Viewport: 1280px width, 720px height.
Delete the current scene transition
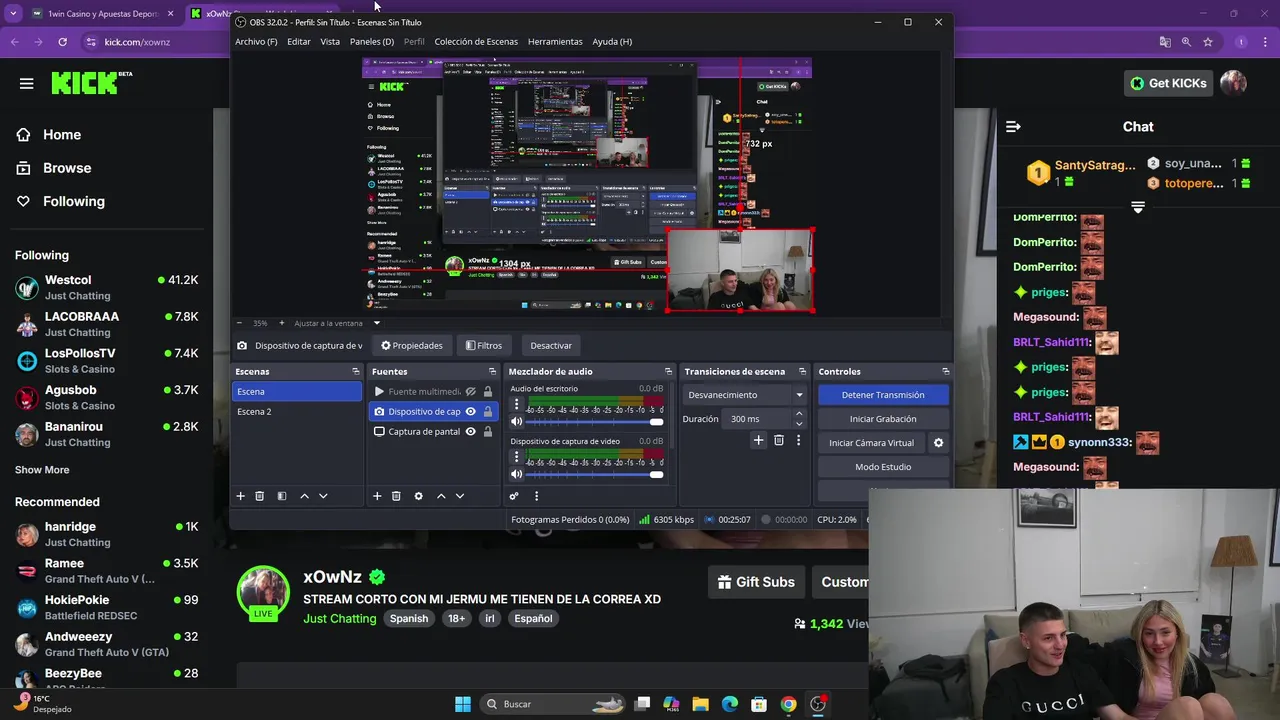[779, 440]
